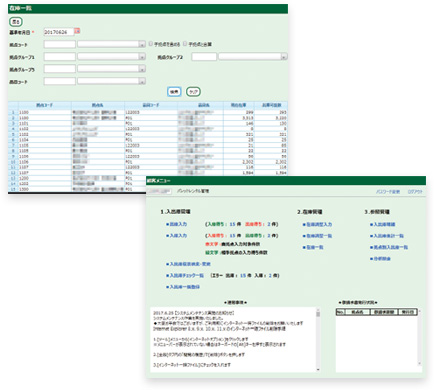Click the 戻る back button in inventory list window
This screenshot has height=390, width=434.
click(x=16, y=22)
